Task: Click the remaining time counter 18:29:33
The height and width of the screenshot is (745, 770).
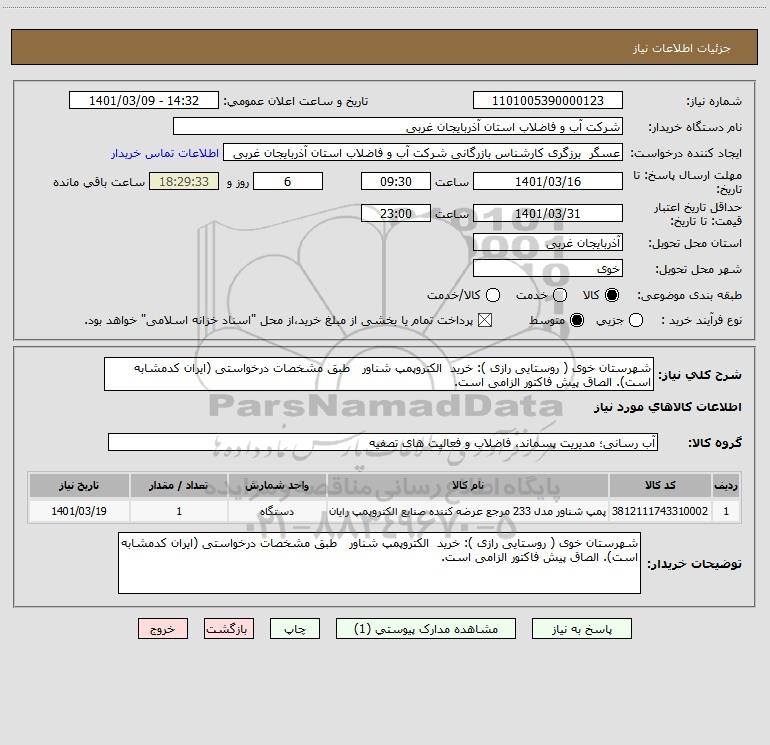Action: 184,181
